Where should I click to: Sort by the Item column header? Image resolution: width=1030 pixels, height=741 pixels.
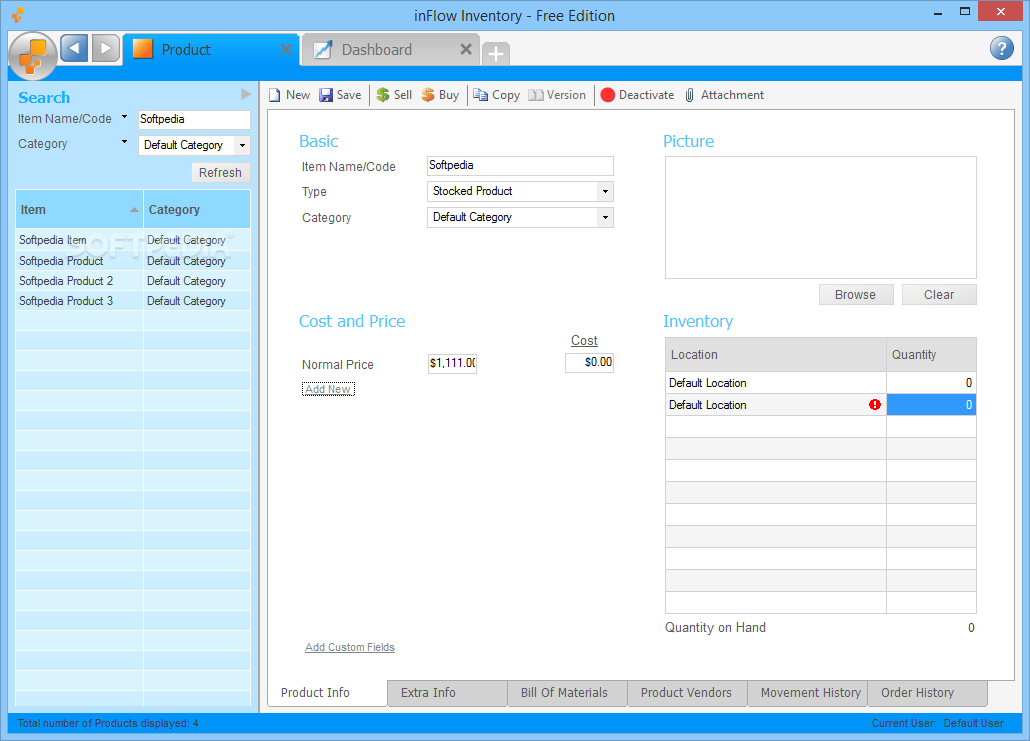click(x=79, y=210)
